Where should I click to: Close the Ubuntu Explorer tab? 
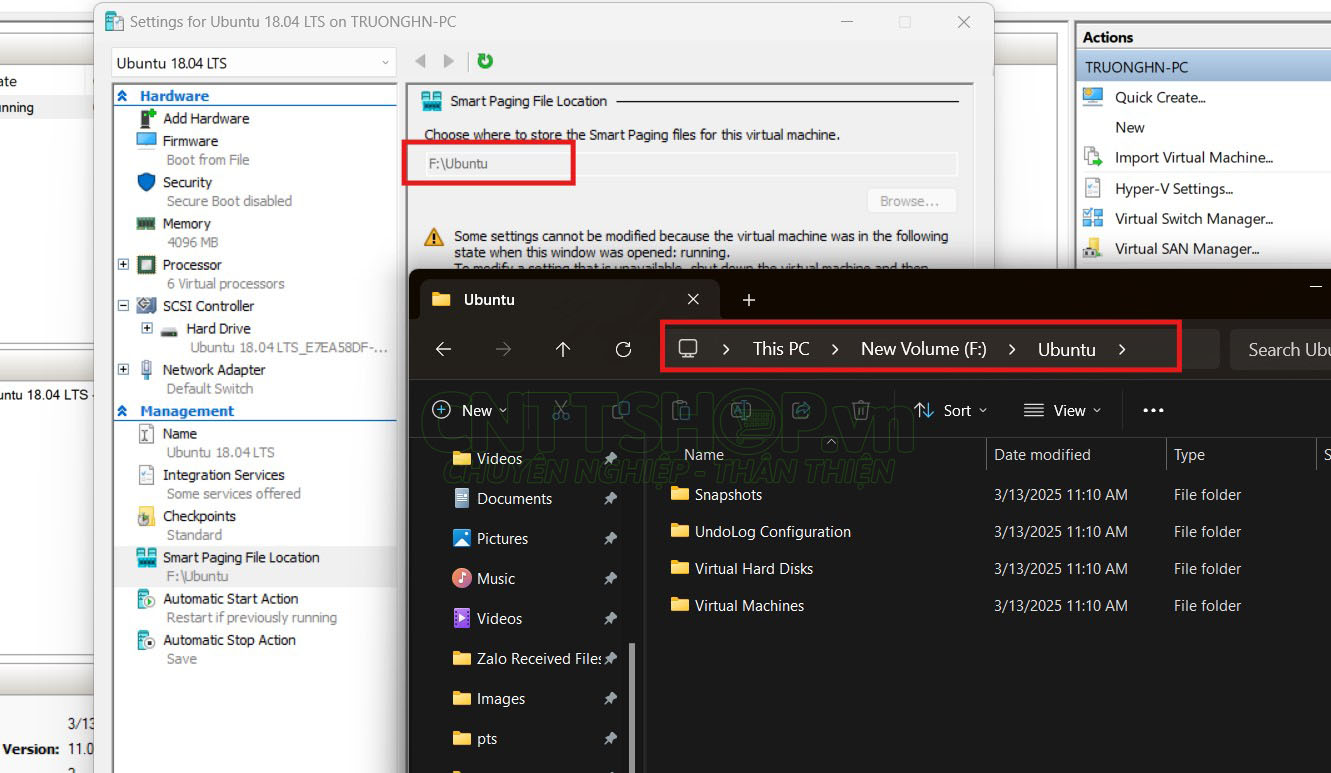tap(693, 299)
